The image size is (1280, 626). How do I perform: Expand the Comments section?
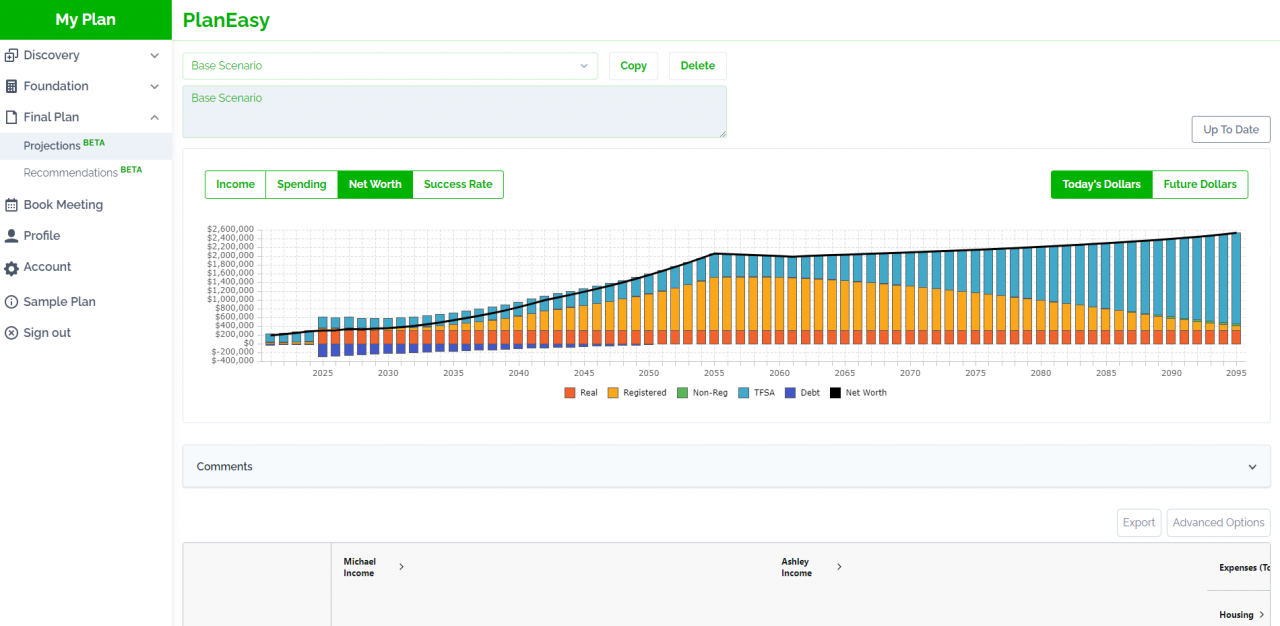point(1252,466)
